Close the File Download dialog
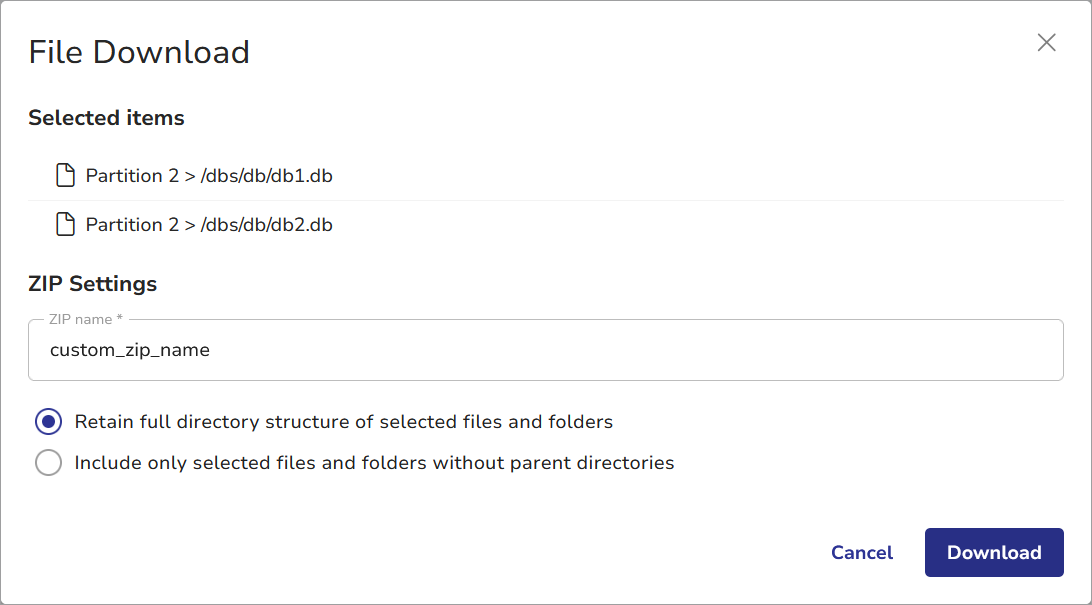1092x605 pixels. click(x=1046, y=42)
